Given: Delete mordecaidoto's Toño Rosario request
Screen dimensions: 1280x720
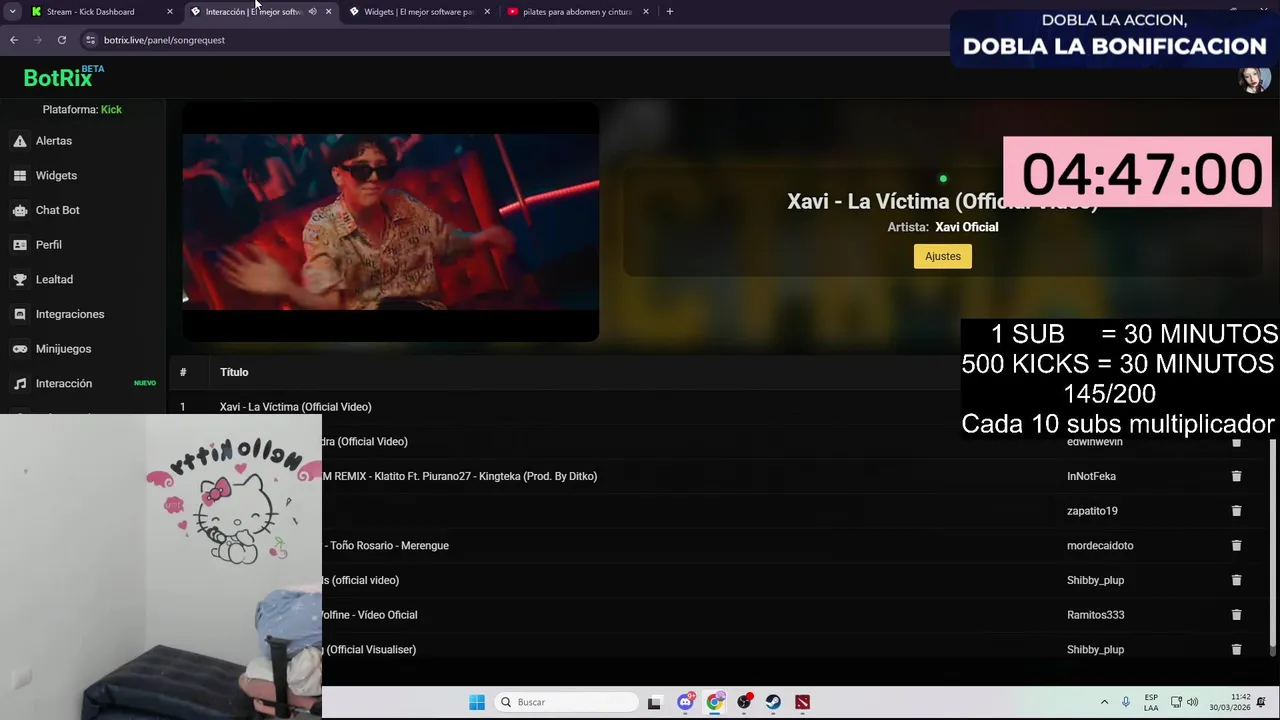Looking at the screenshot, I should click(x=1236, y=546).
